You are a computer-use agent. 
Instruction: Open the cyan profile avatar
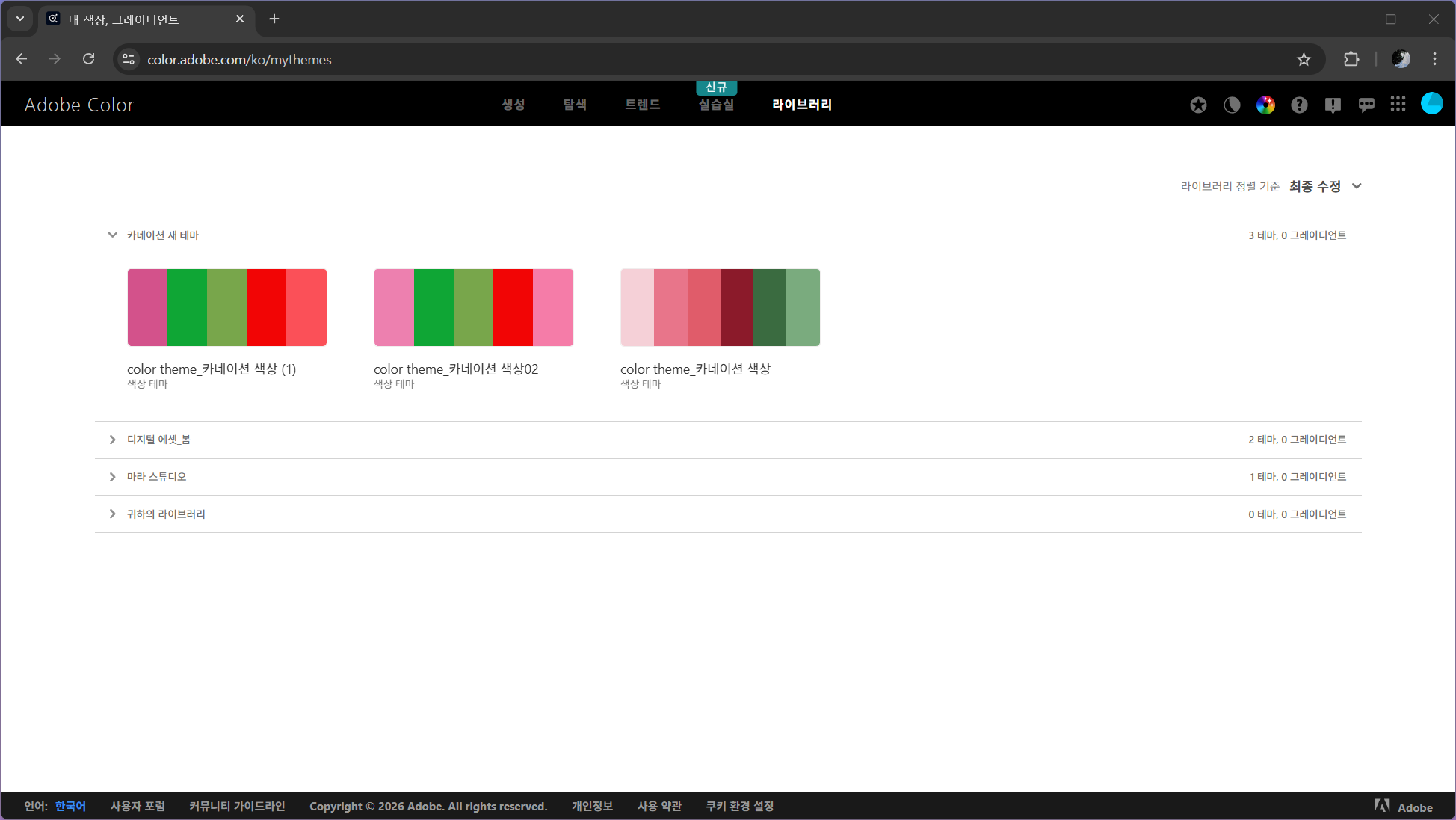[1431, 103]
